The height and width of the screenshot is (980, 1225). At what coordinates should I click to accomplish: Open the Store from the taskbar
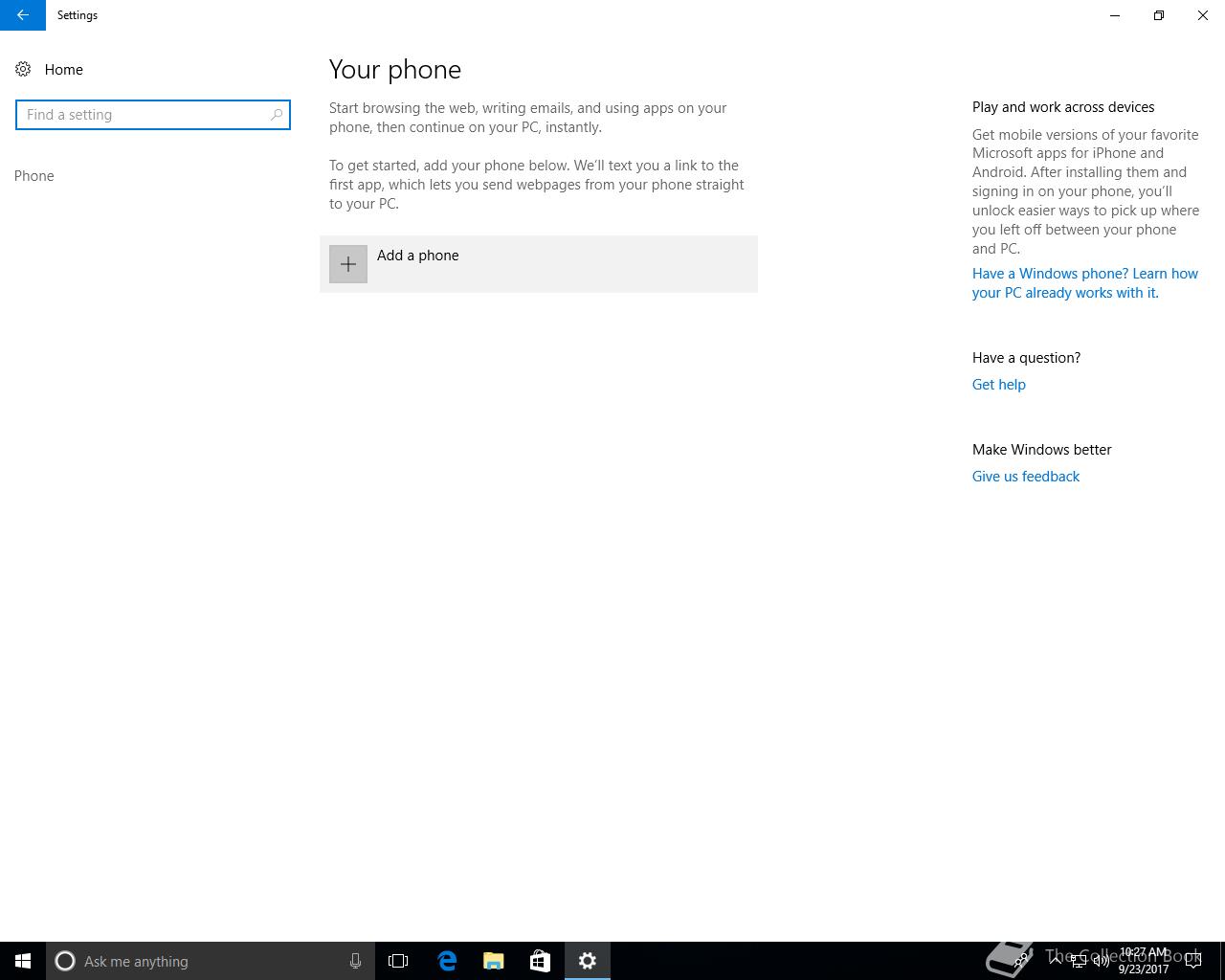point(540,961)
